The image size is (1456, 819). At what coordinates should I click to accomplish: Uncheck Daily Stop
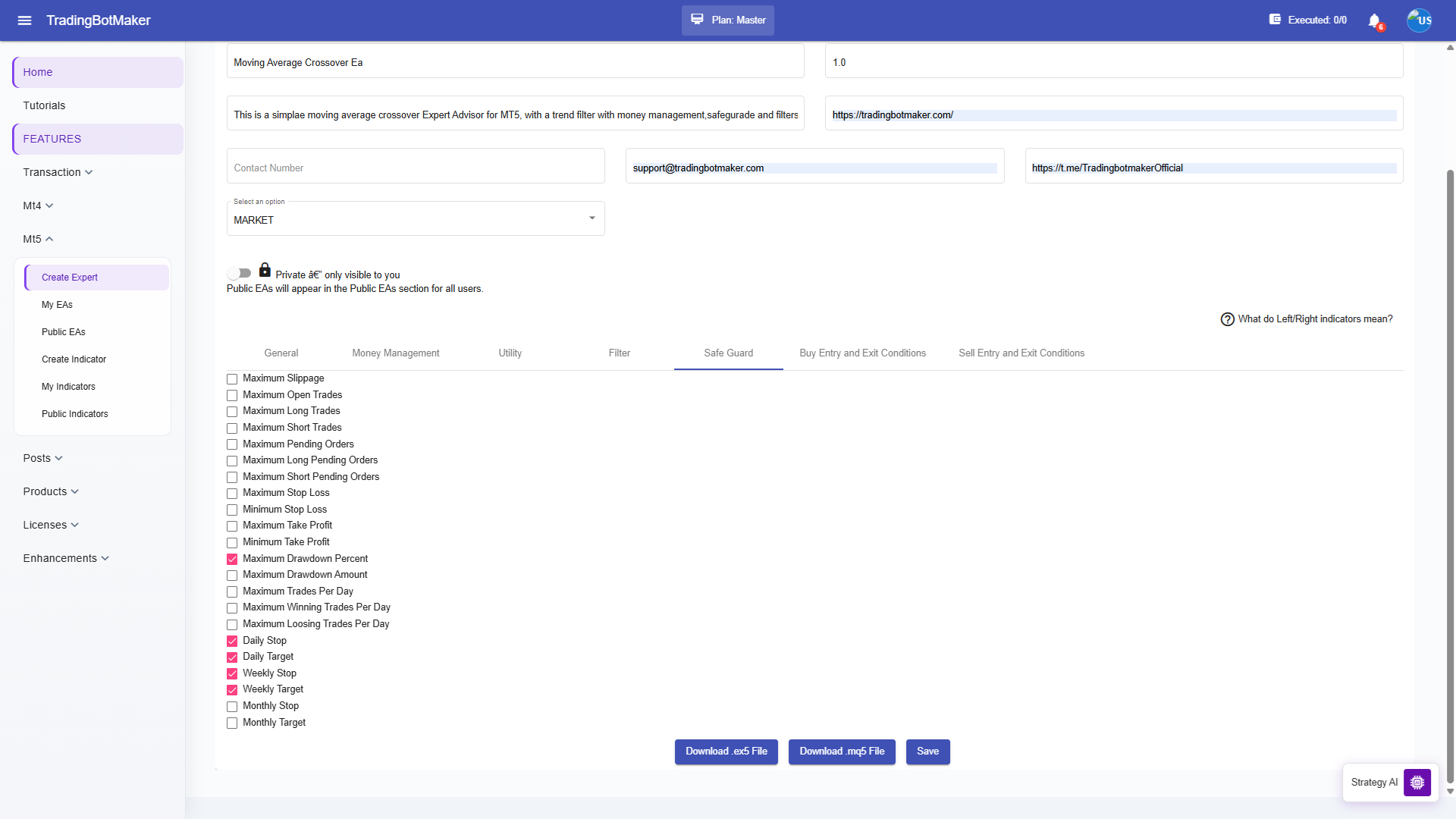232,642
